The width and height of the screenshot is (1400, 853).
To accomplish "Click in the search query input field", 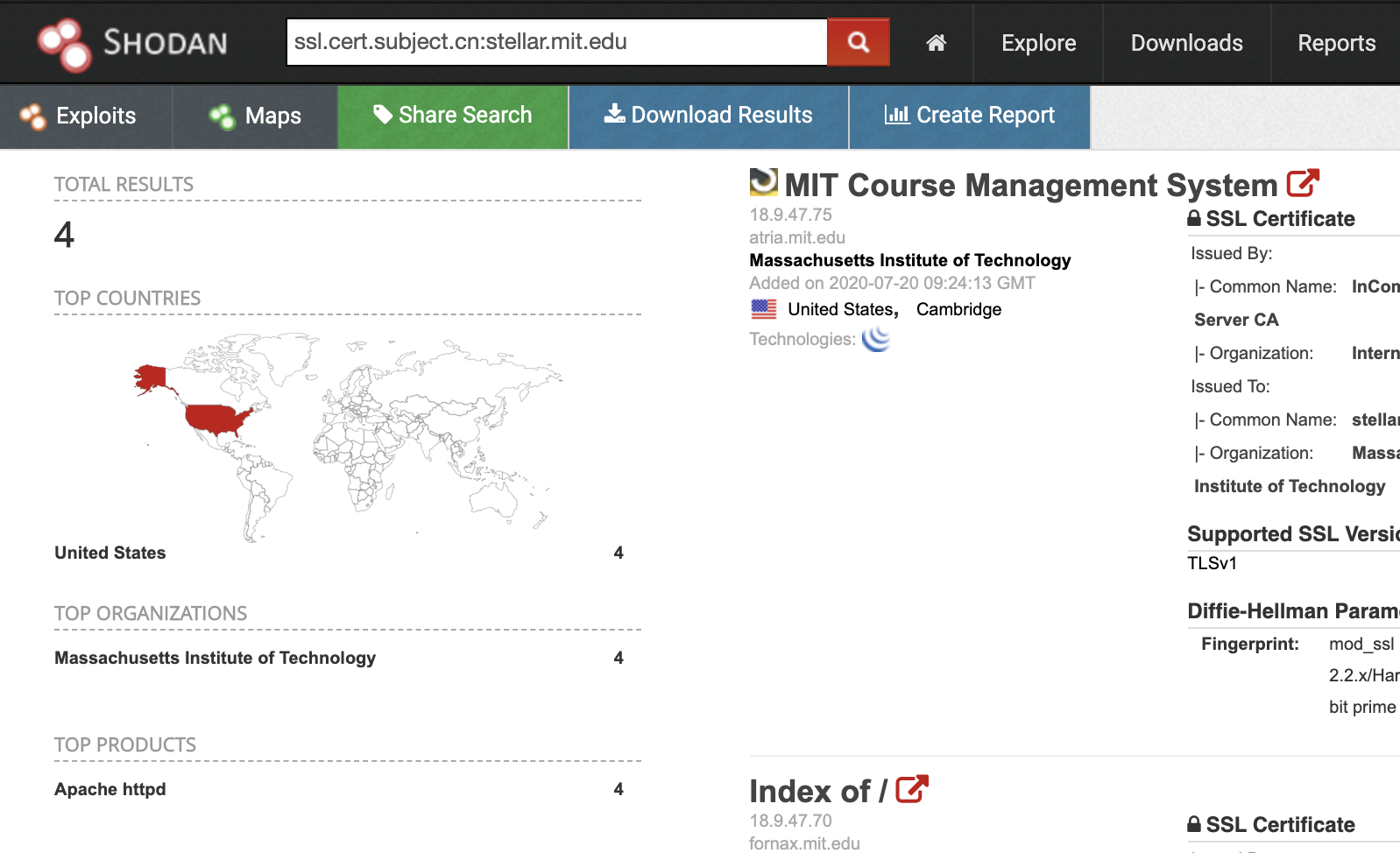I will [x=557, y=42].
